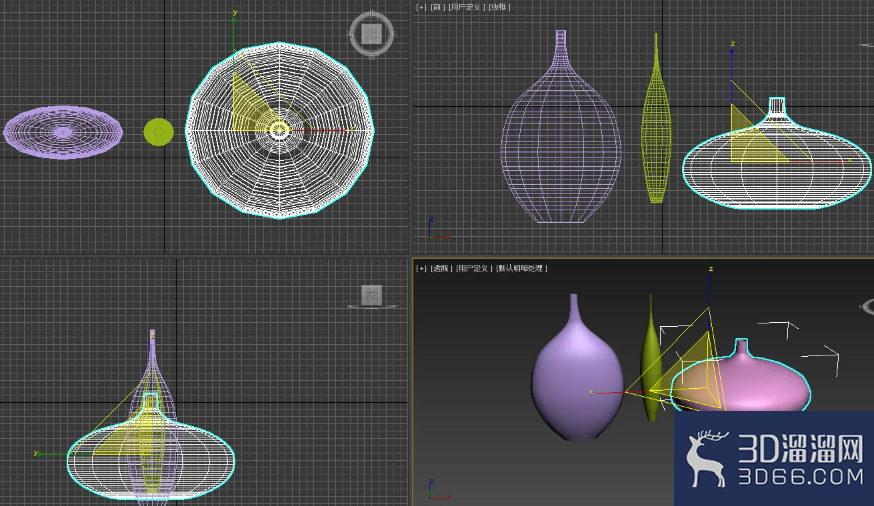
Task: Select the green spindle object in perspective view
Action: click(x=651, y=362)
